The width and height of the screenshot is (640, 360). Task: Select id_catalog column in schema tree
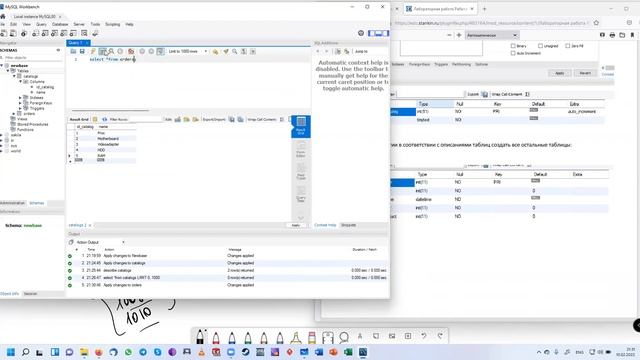point(45,87)
